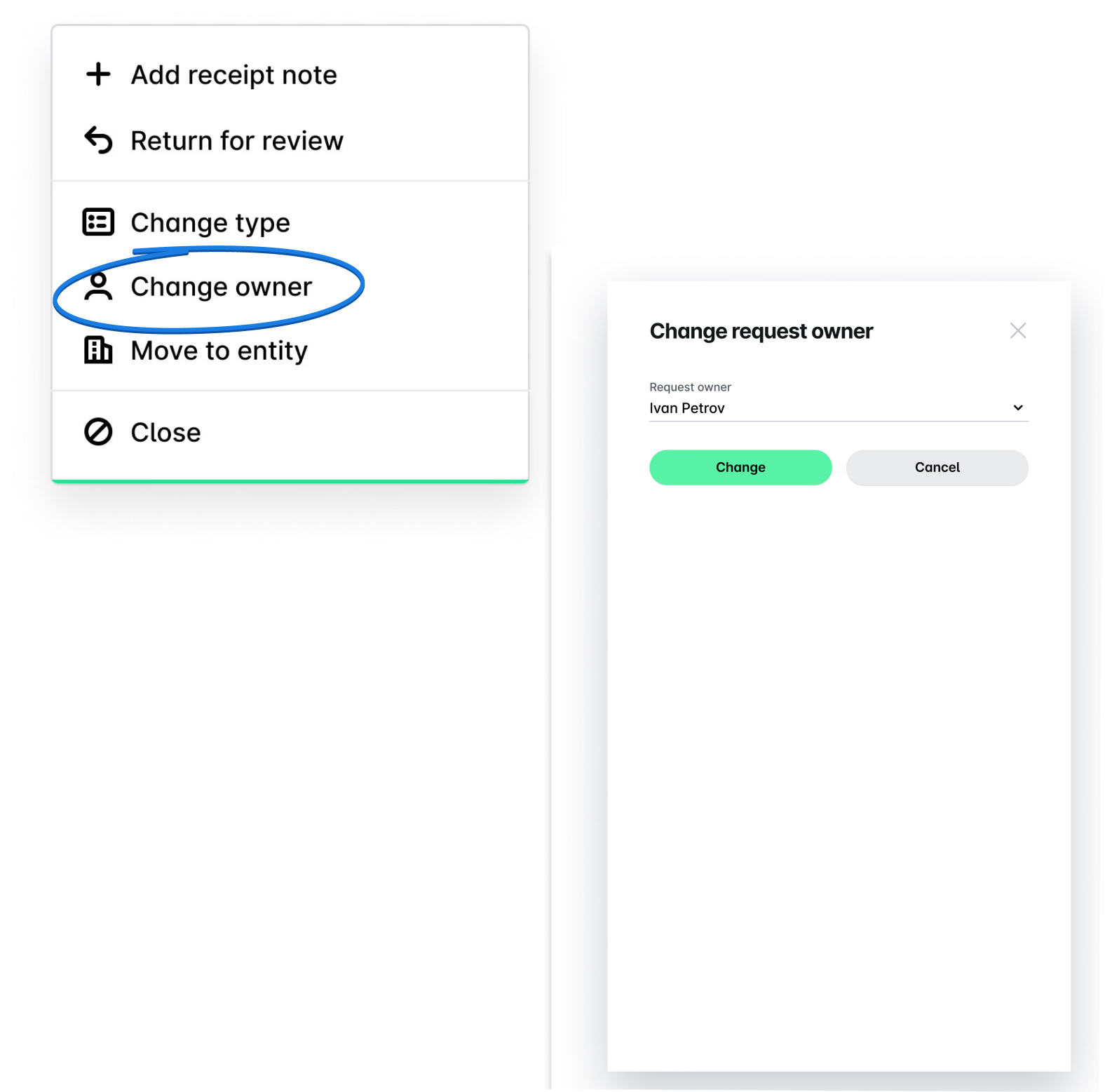The image size is (1105, 1092).
Task: Open the Request owner dropdown
Action: click(839, 407)
